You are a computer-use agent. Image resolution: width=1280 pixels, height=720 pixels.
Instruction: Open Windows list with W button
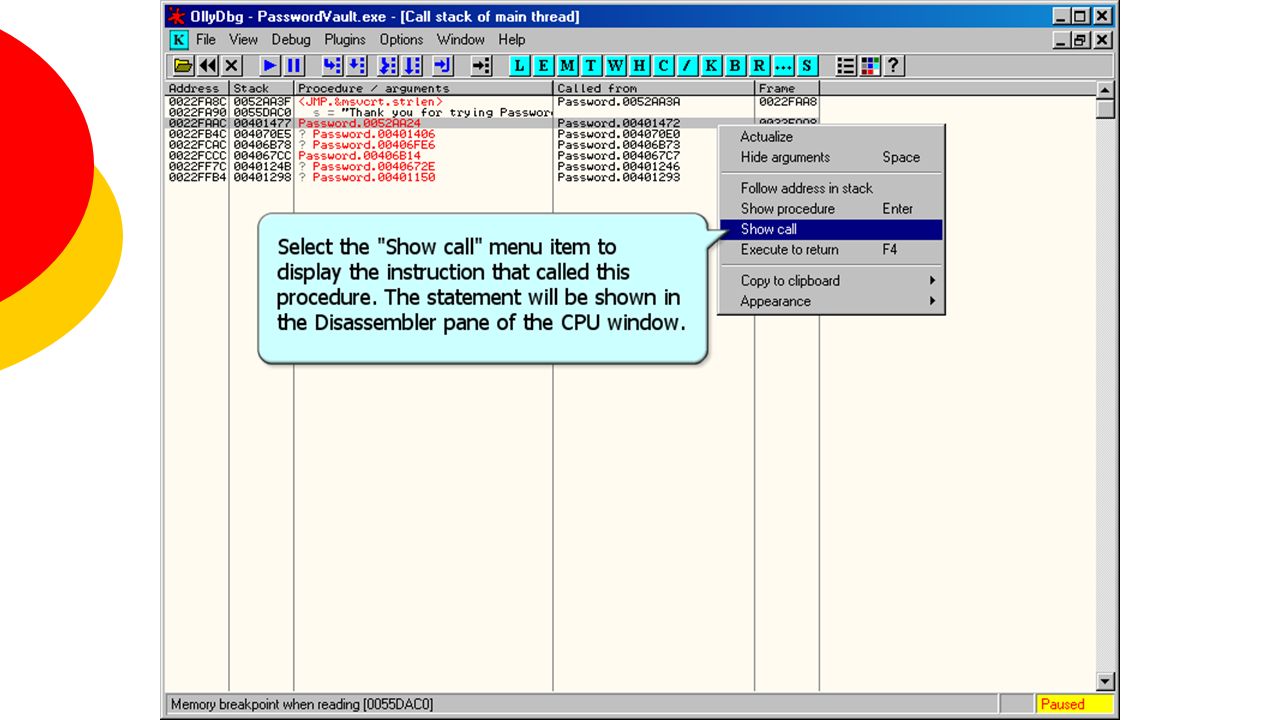click(616, 66)
